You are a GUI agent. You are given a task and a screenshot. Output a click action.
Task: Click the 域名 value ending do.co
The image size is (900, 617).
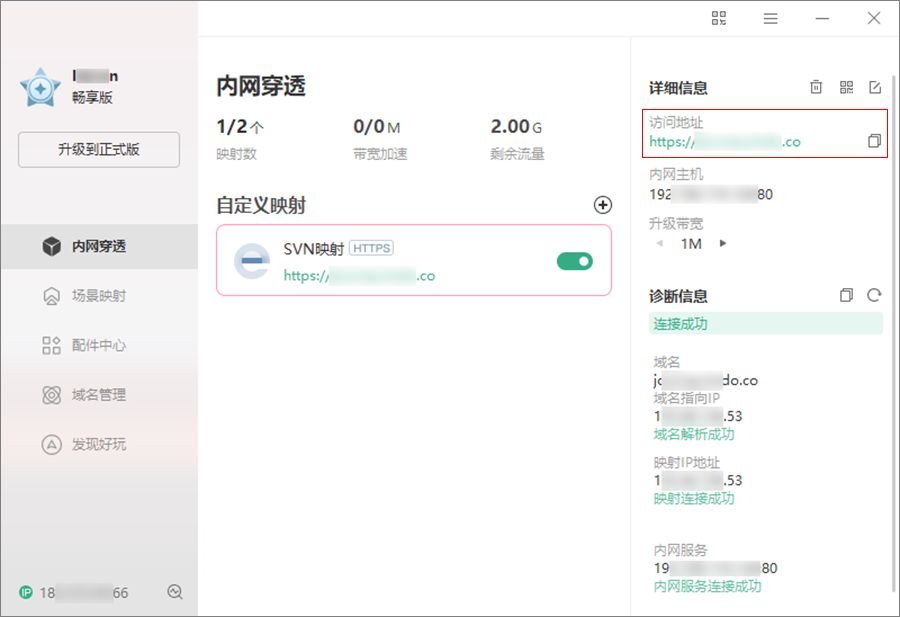click(x=705, y=380)
